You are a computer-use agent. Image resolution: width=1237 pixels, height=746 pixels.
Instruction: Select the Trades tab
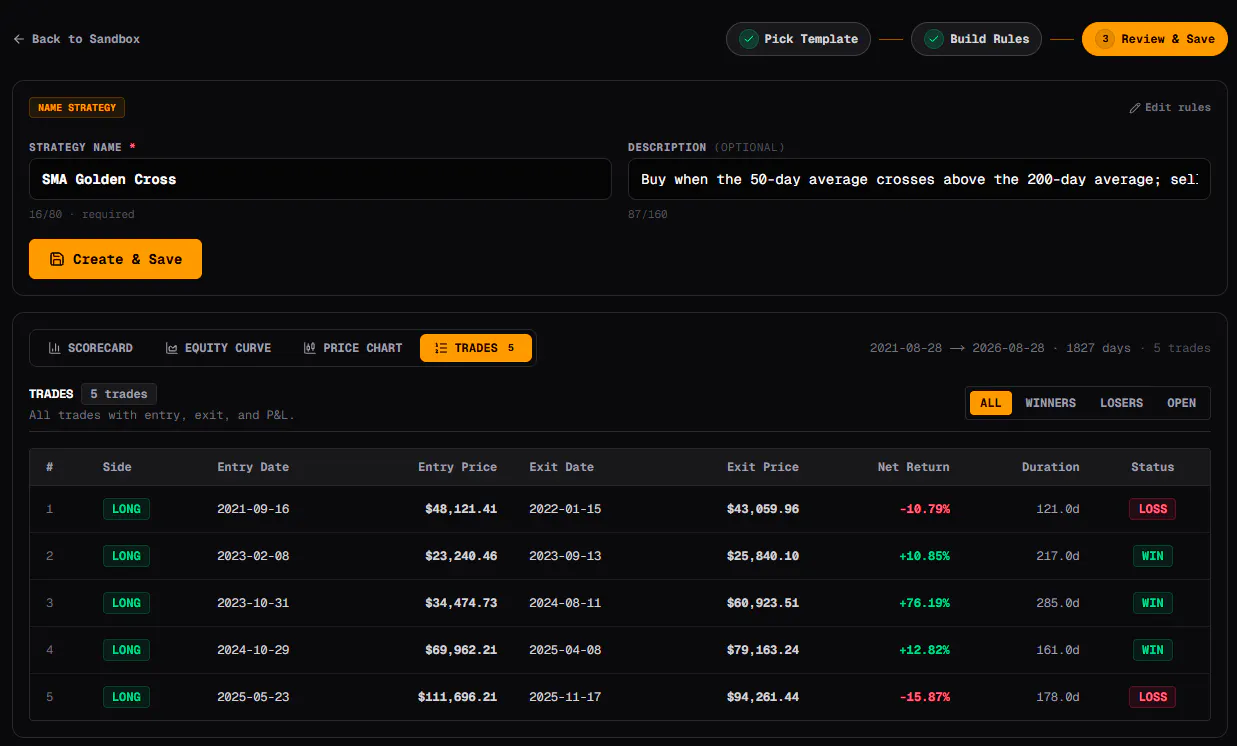point(476,348)
